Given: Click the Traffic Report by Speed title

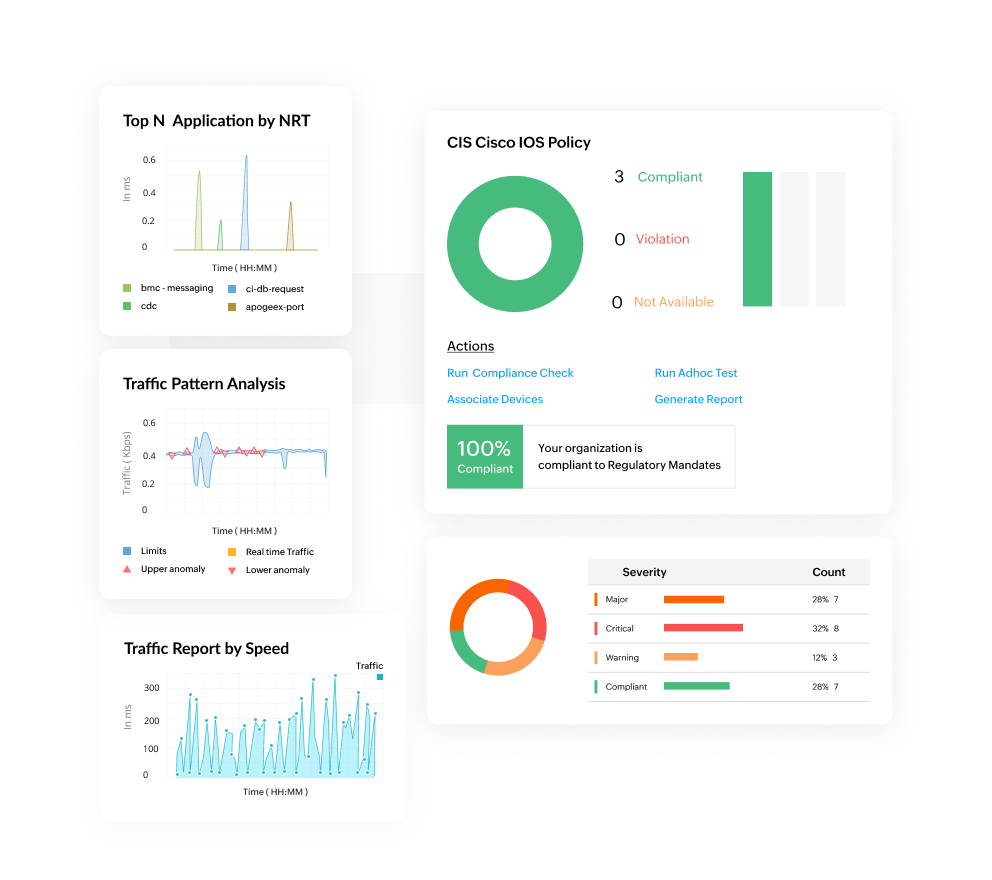Looking at the screenshot, I should [x=206, y=648].
